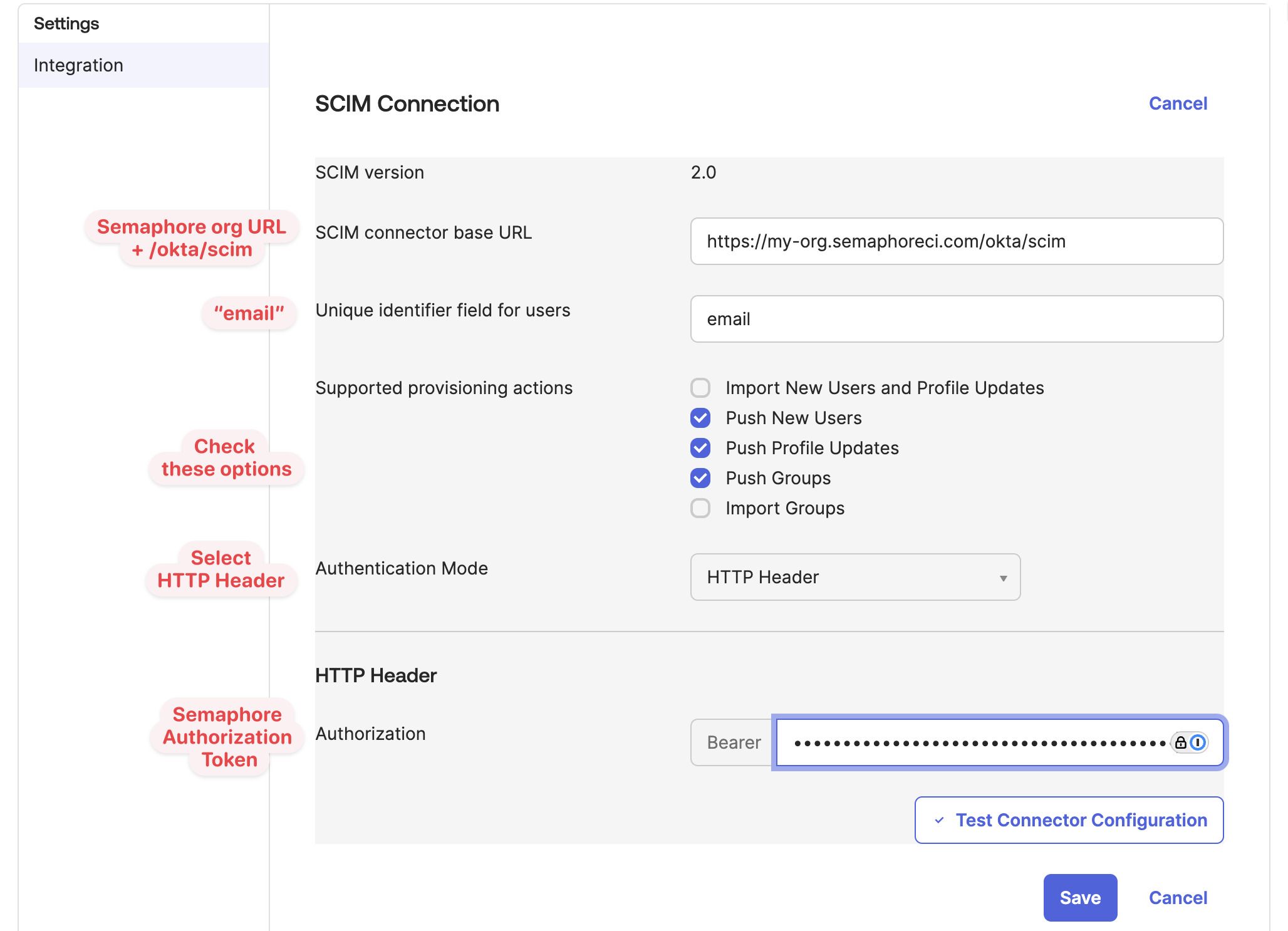Select the Integration tab in Settings sidebar
Image resolution: width=1288 pixels, height=931 pixels.
pyautogui.click(x=143, y=65)
